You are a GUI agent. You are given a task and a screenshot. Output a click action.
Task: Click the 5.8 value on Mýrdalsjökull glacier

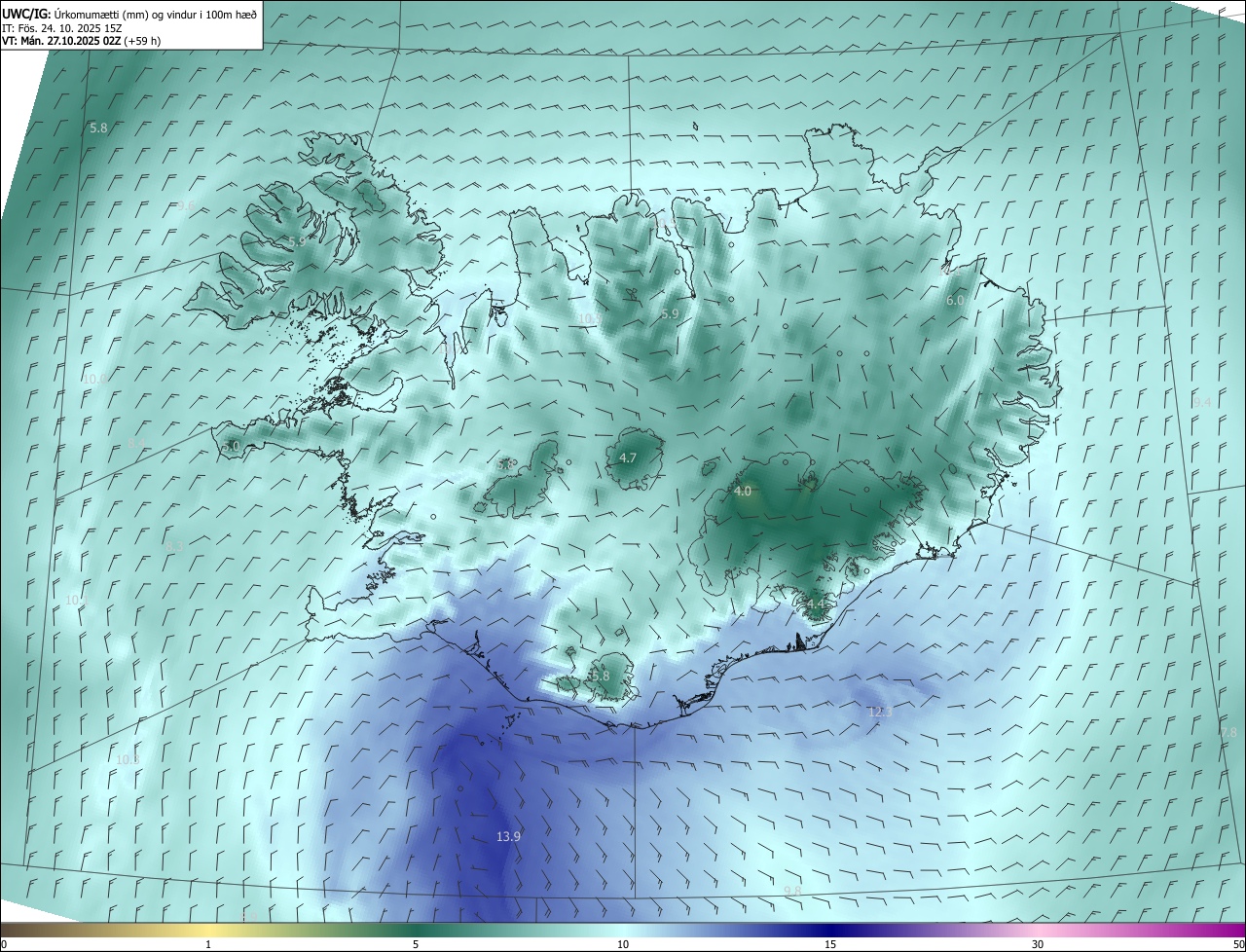[x=601, y=676]
